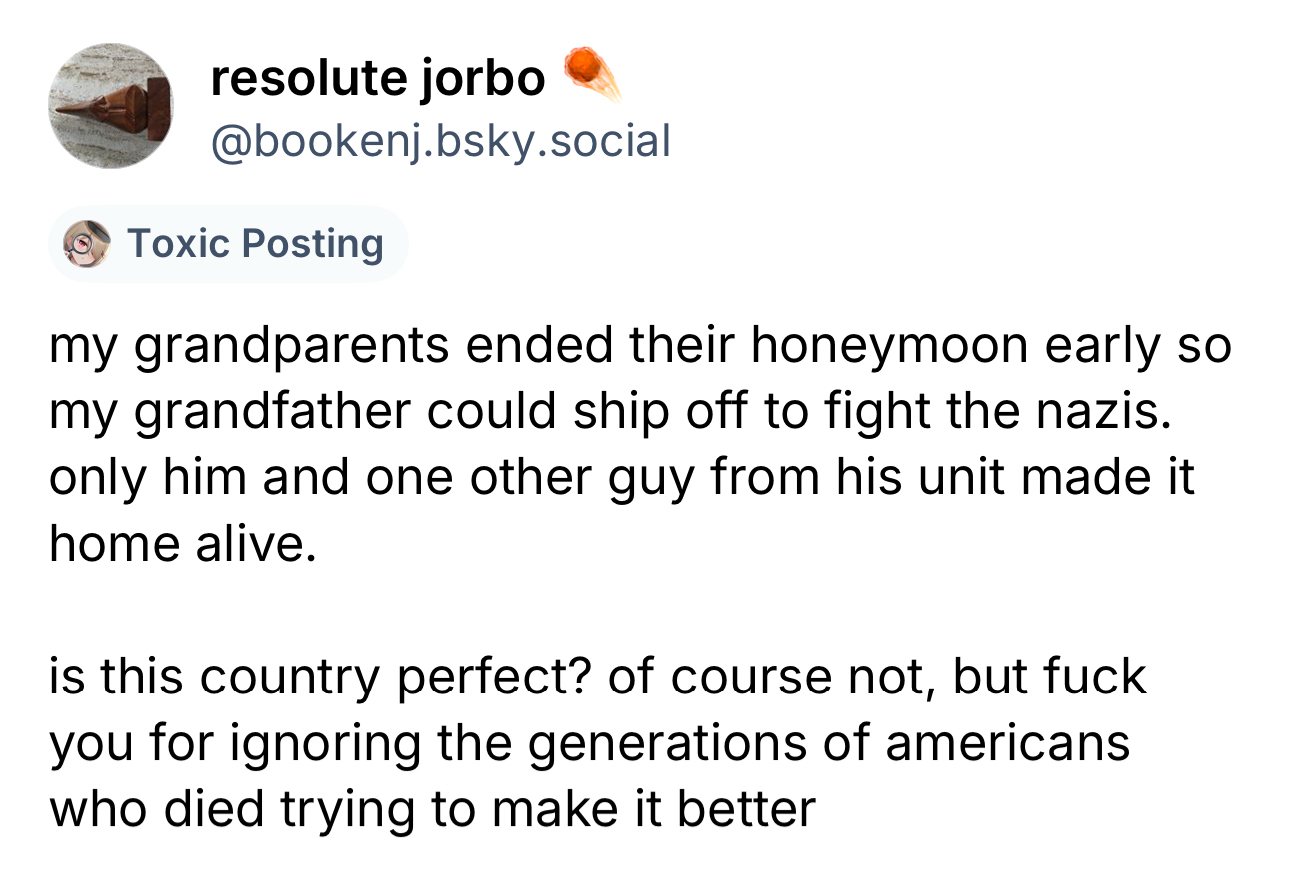Click the word "early" in the post
1290x869 pixels.
[1103, 347]
